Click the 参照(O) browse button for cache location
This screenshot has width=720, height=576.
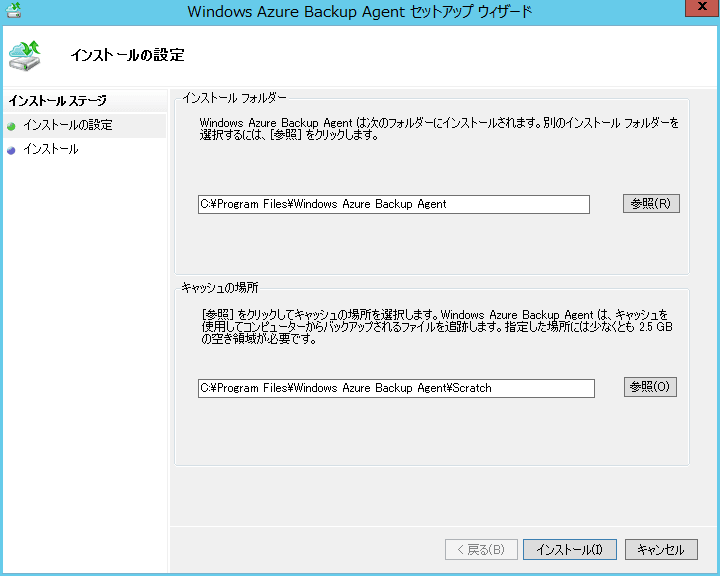650,387
